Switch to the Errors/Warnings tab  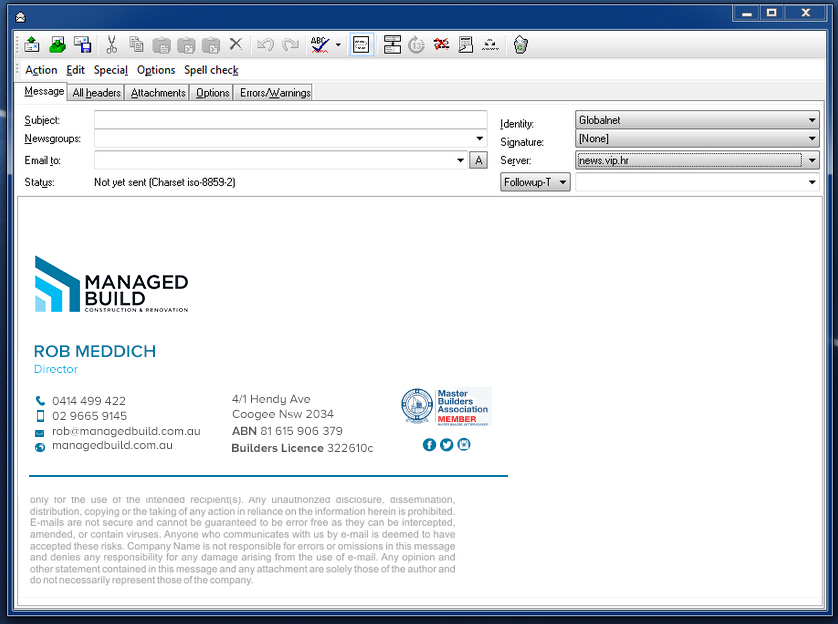275,92
